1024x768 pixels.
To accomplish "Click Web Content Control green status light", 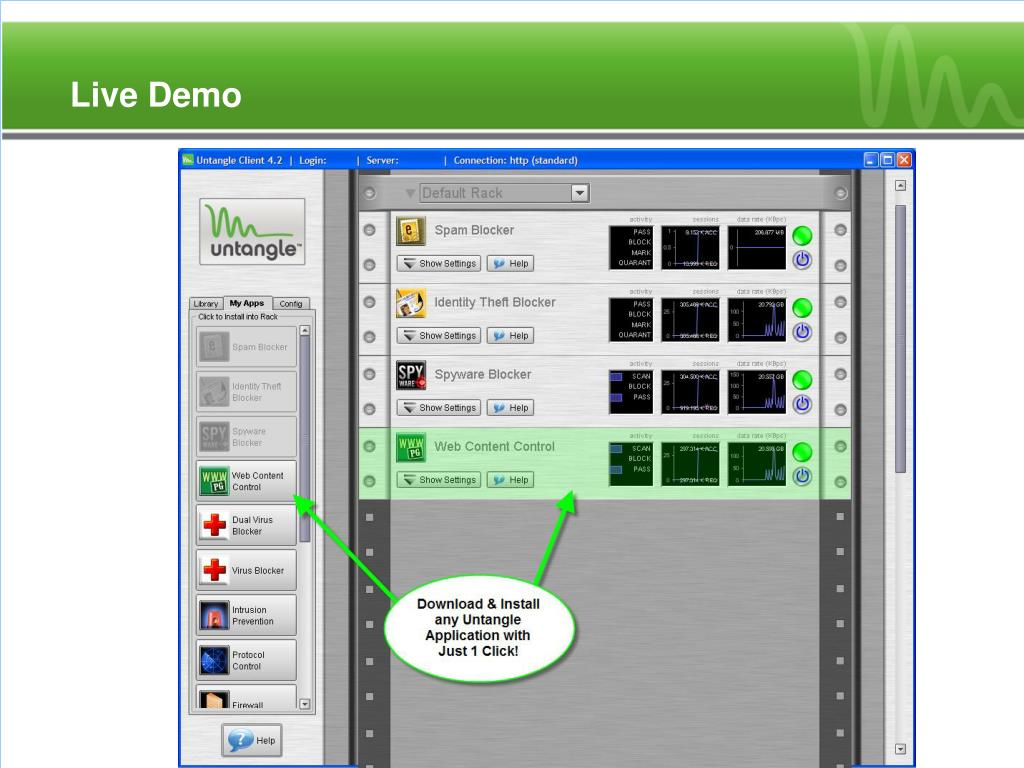I will (802, 452).
